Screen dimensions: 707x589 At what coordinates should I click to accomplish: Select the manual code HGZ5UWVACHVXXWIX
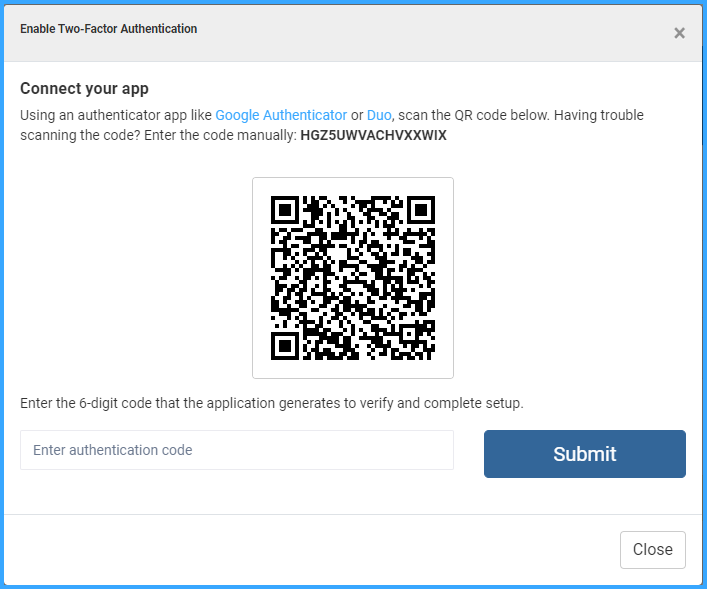pyautogui.click(x=373, y=135)
